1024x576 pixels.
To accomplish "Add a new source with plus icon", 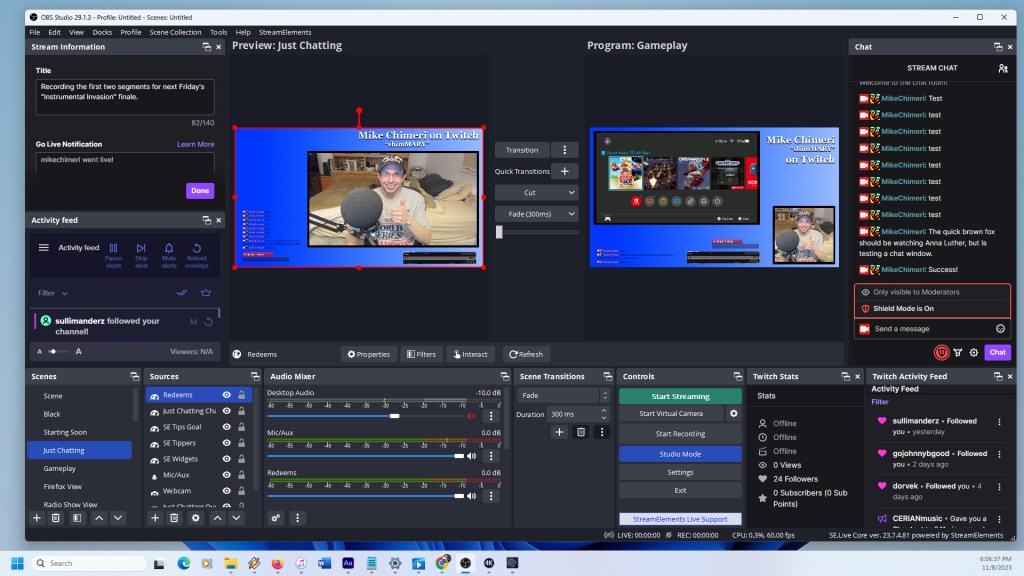I will tap(155, 518).
